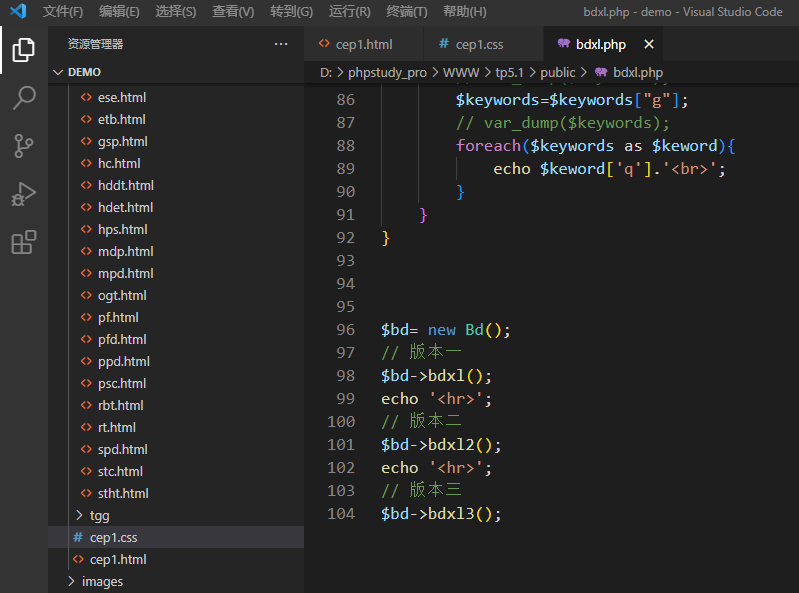Open the 文件(F) menu
Screen dimensions: 799x593
(63, 11)
